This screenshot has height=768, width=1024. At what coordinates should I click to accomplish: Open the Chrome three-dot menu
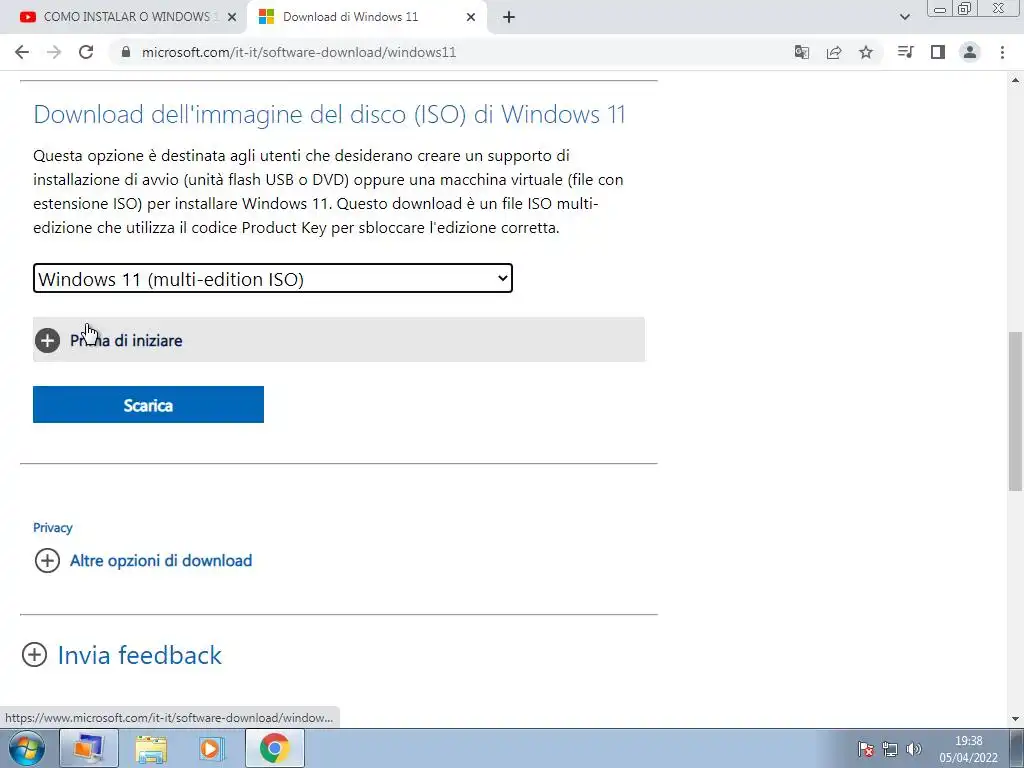(x=1002, y=52)
